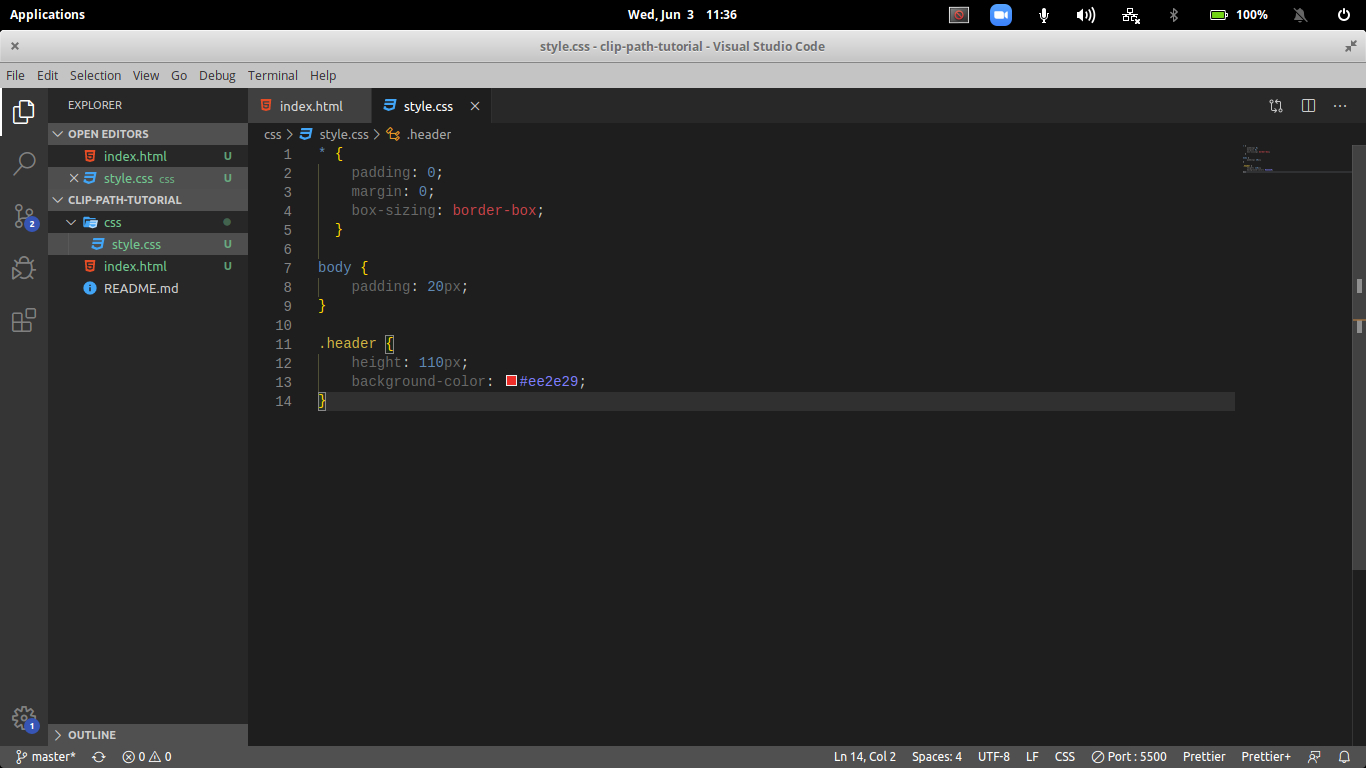Screen dimensions: 1366x768
Task: Click Spaces: 4 indentation setting
Action: coord(936,757)
